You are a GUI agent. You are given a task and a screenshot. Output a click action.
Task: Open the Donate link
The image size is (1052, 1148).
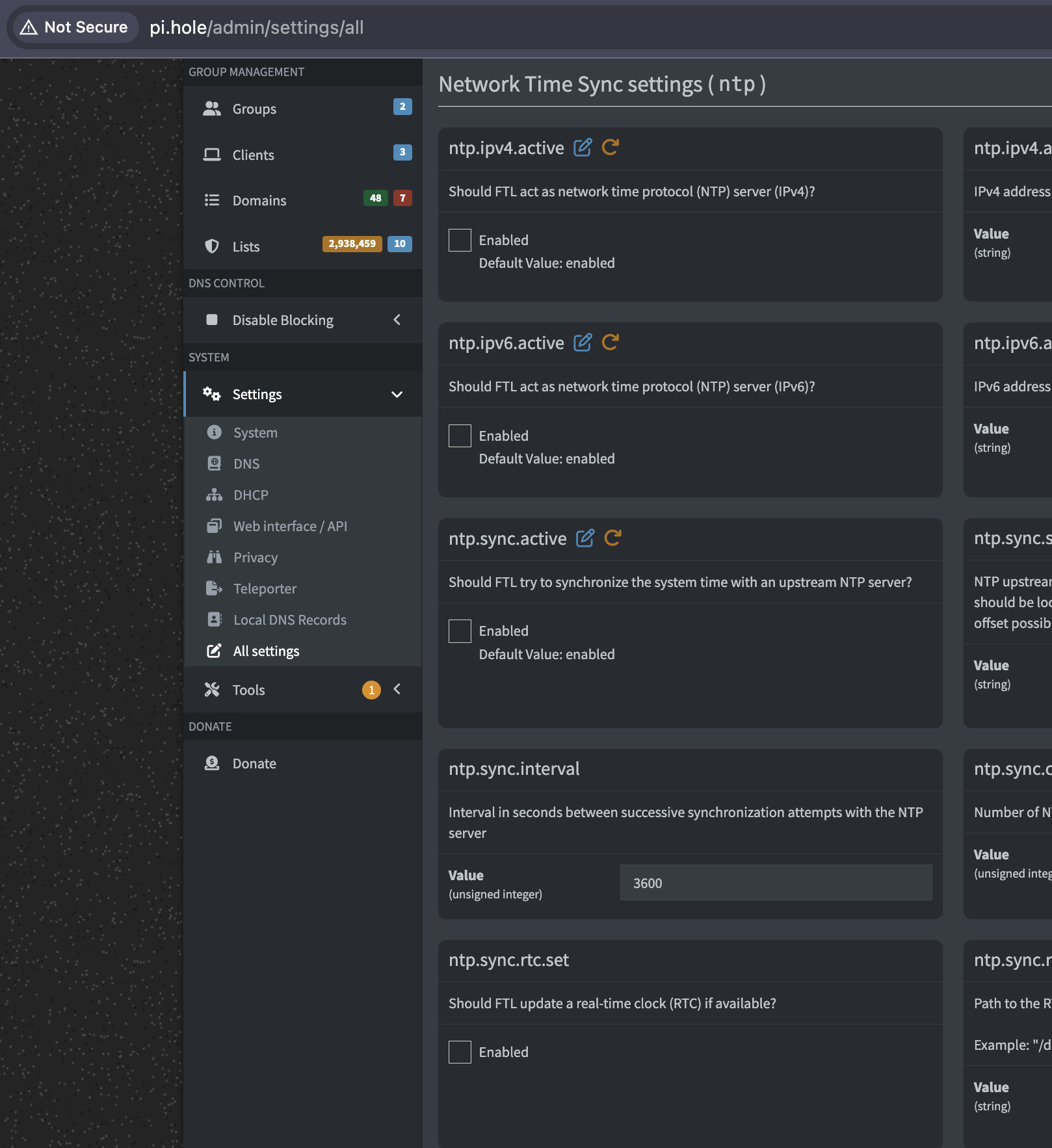point(254,763)
